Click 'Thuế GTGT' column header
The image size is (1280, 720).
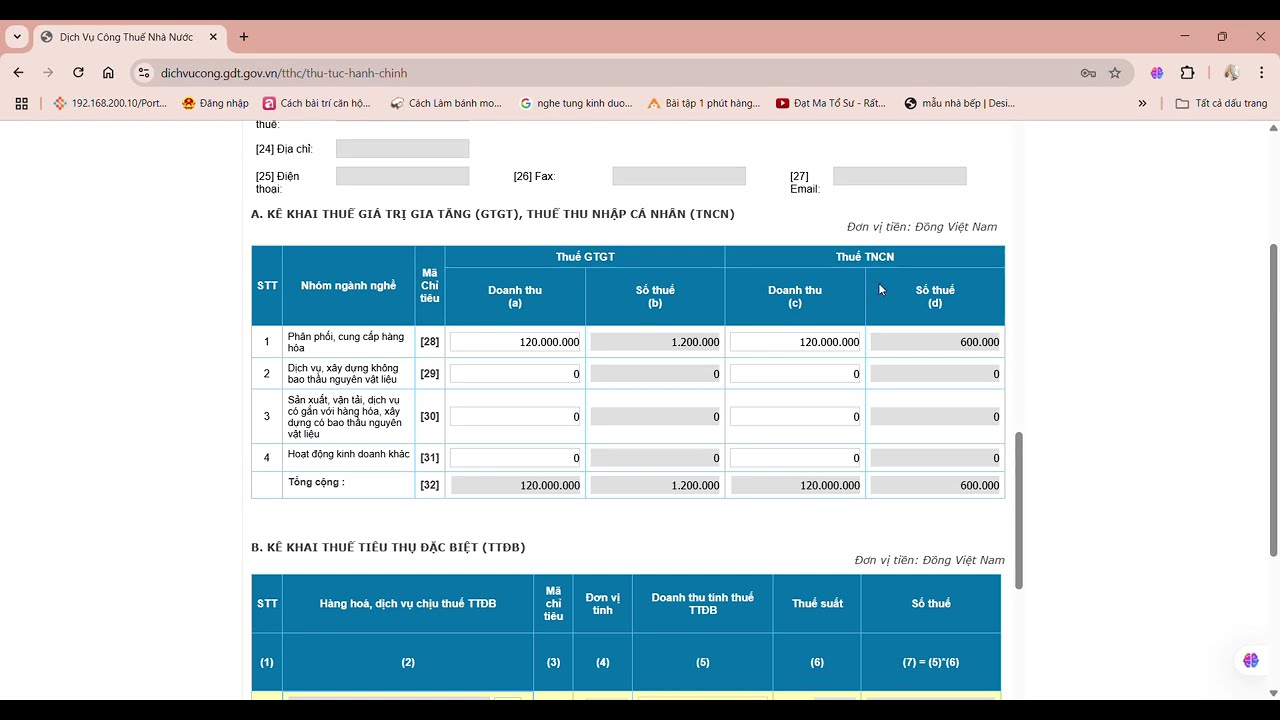(x=585, y=257)
